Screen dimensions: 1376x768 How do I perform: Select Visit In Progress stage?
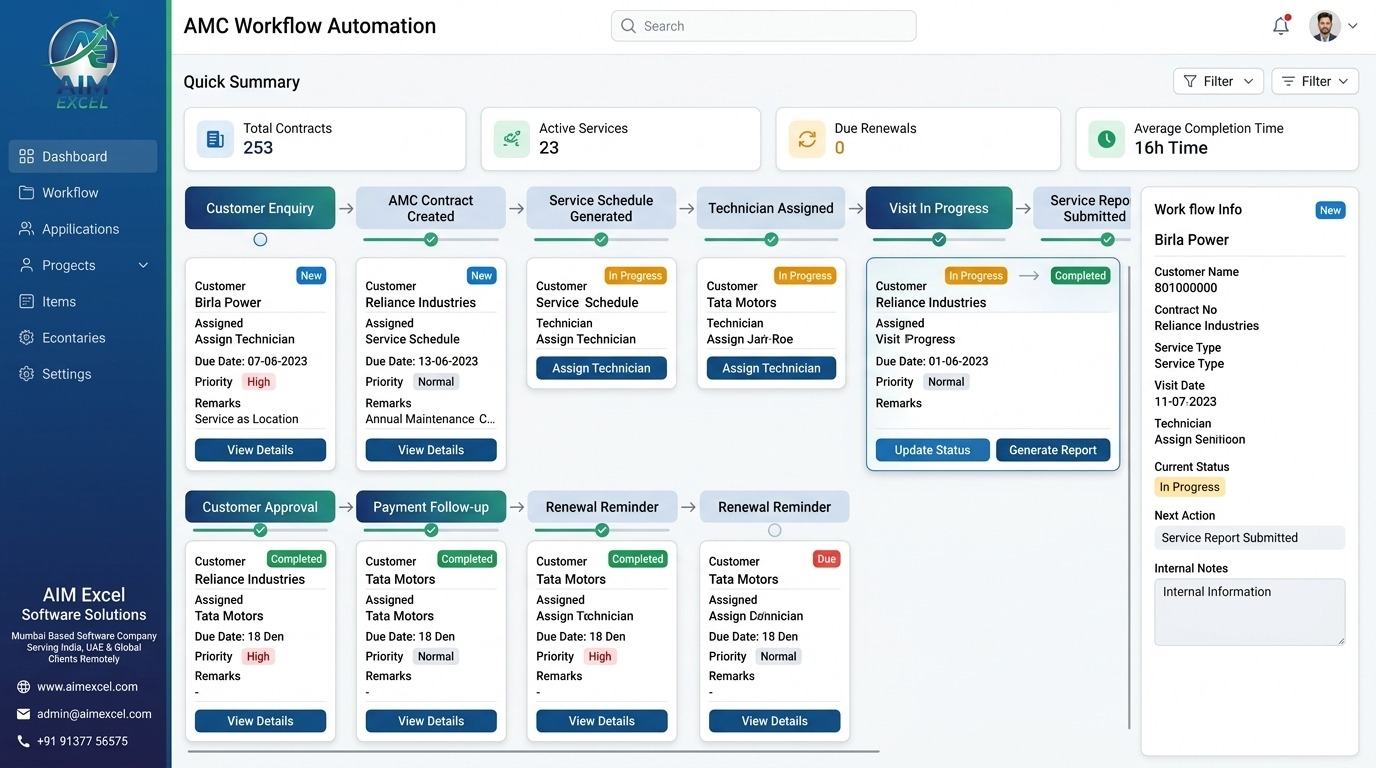939,208
